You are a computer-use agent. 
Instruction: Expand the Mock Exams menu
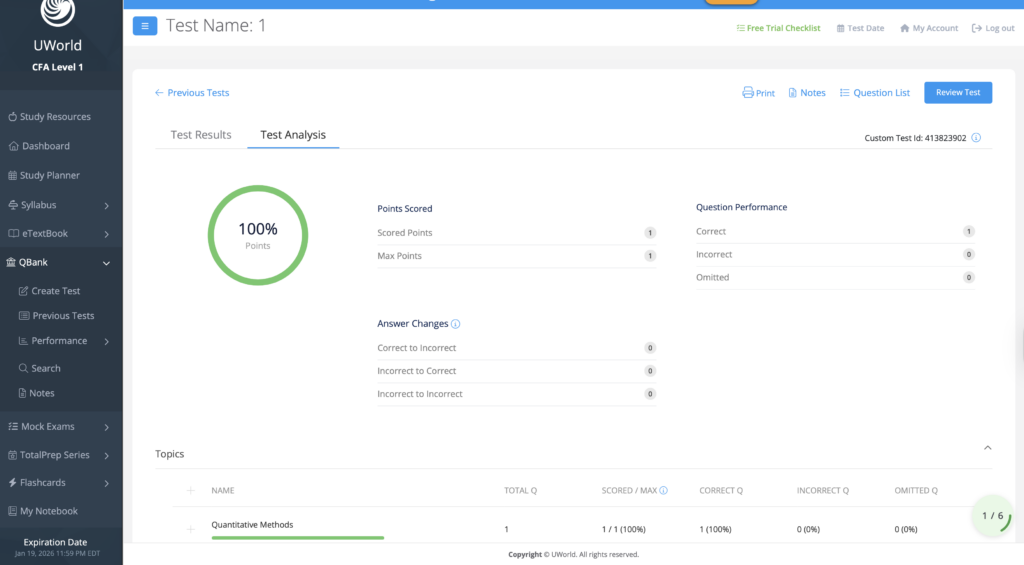106,427
